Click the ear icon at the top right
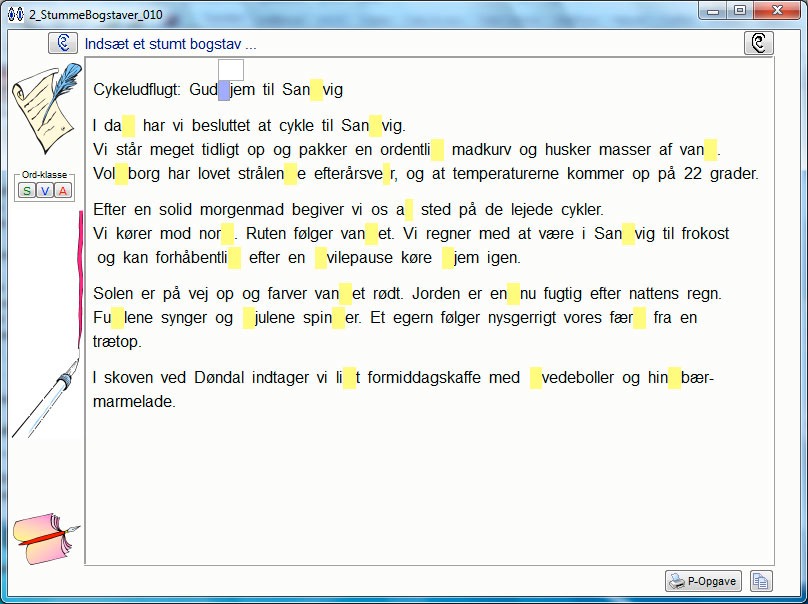This screenshot has width=808, height=604. click(759, 43)
